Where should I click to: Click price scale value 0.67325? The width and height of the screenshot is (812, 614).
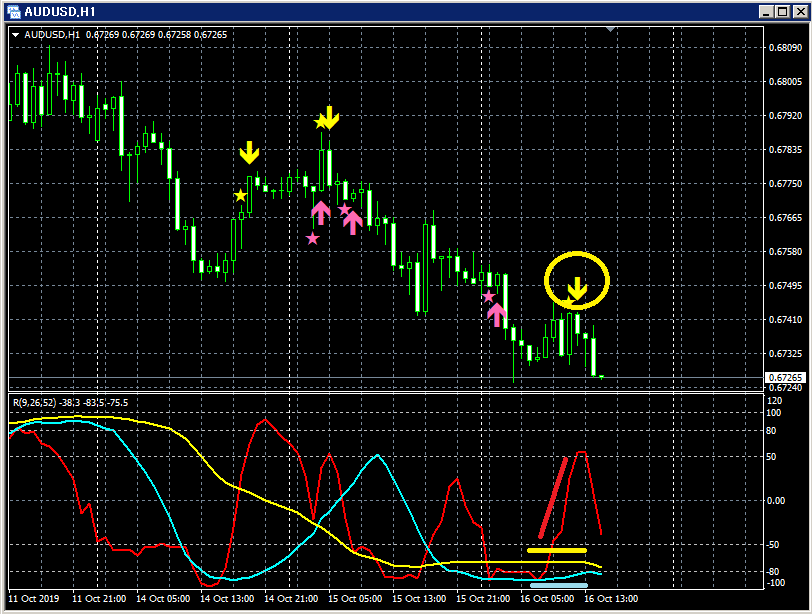pyautogui.click(x=785, y=354)
